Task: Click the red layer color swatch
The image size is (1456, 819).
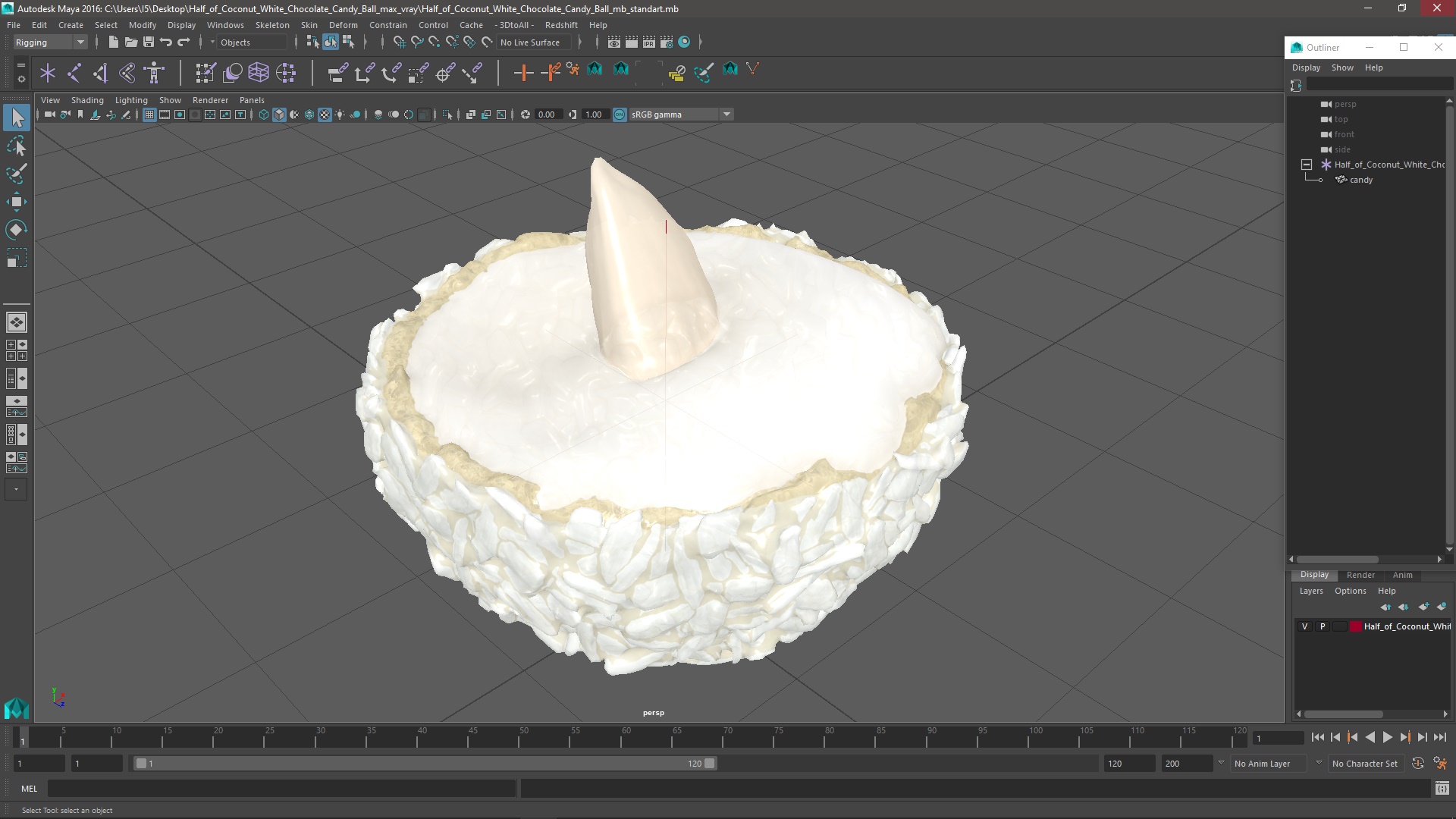Action: click(x=1355, y=626)
